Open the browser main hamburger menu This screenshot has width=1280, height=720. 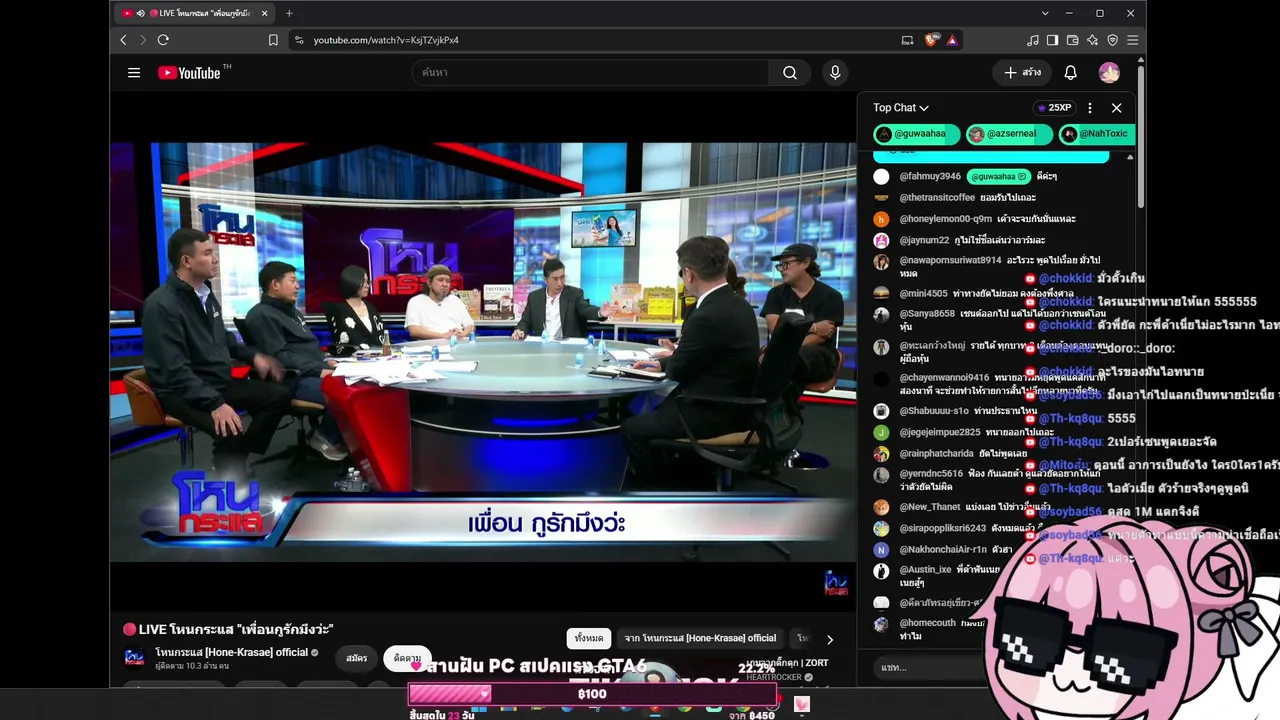[x=1132, y=40]
